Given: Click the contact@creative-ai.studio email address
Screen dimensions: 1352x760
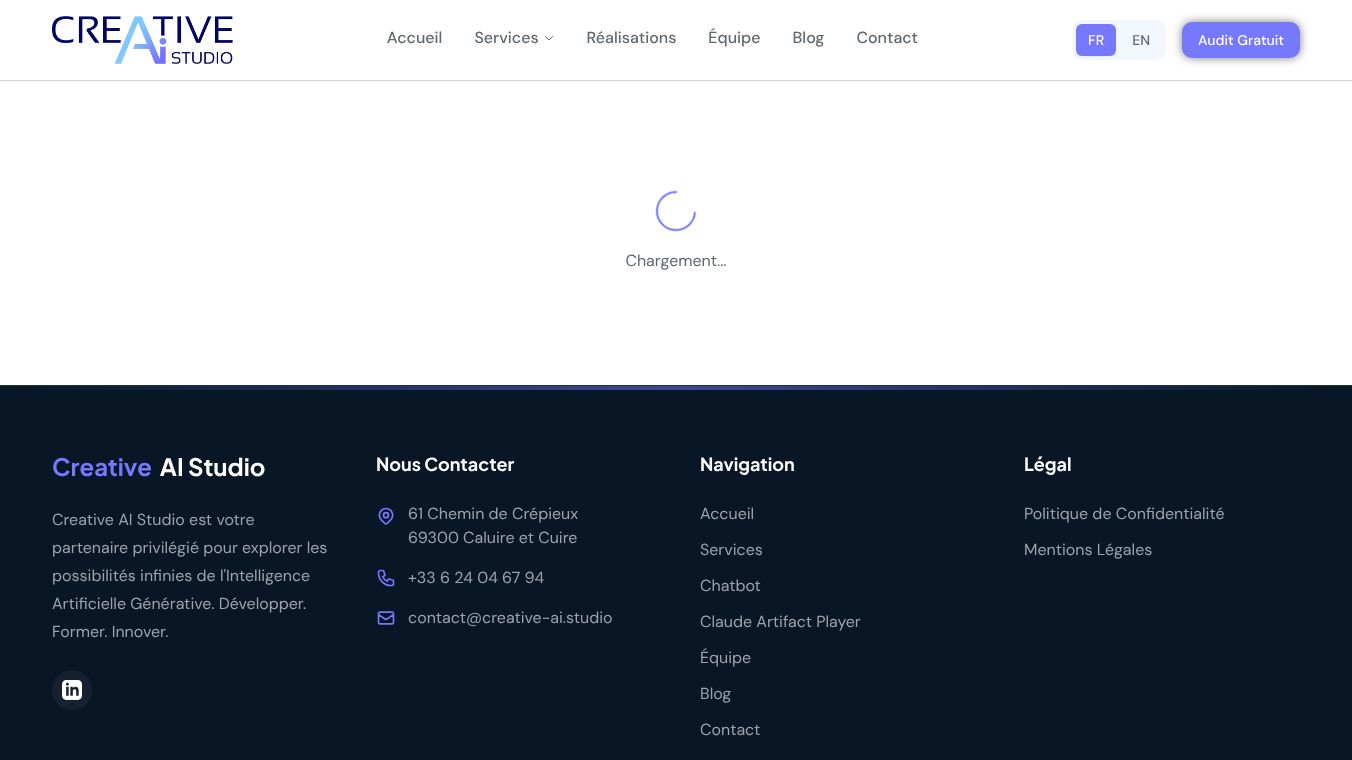Looking at the screenshot, I should 510,618.
